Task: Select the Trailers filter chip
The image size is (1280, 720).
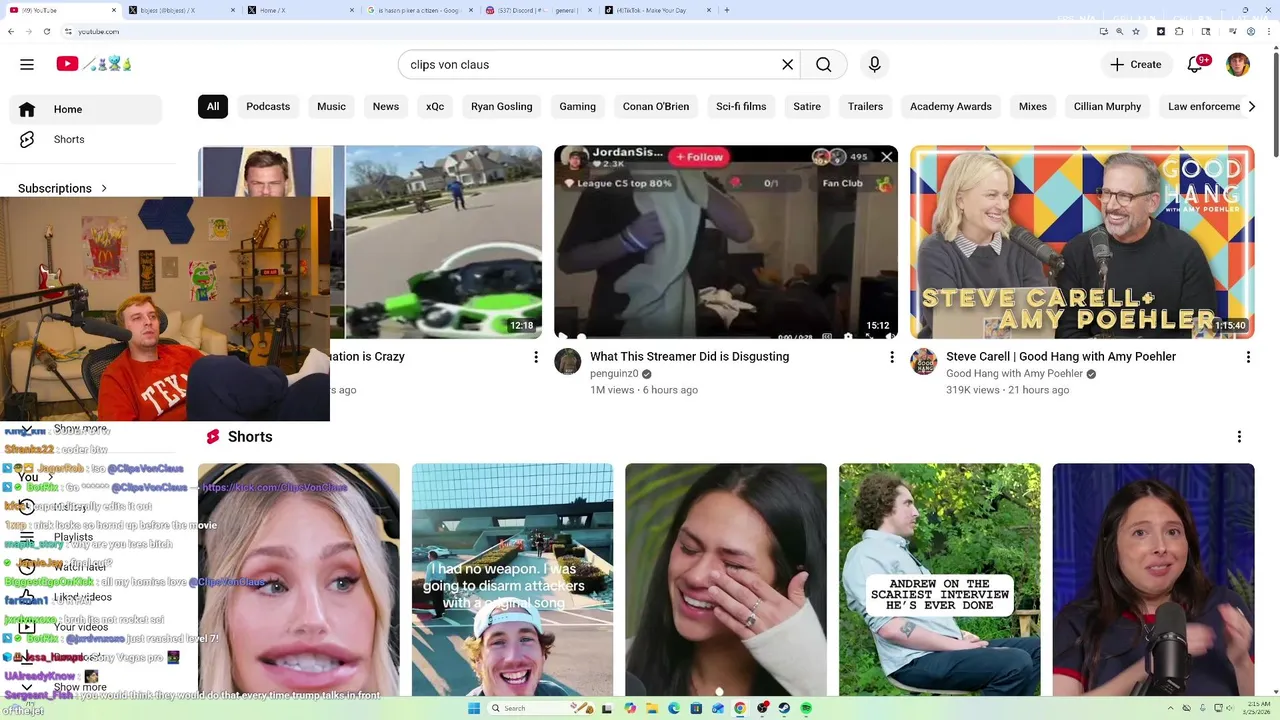Action: point(865,106)
